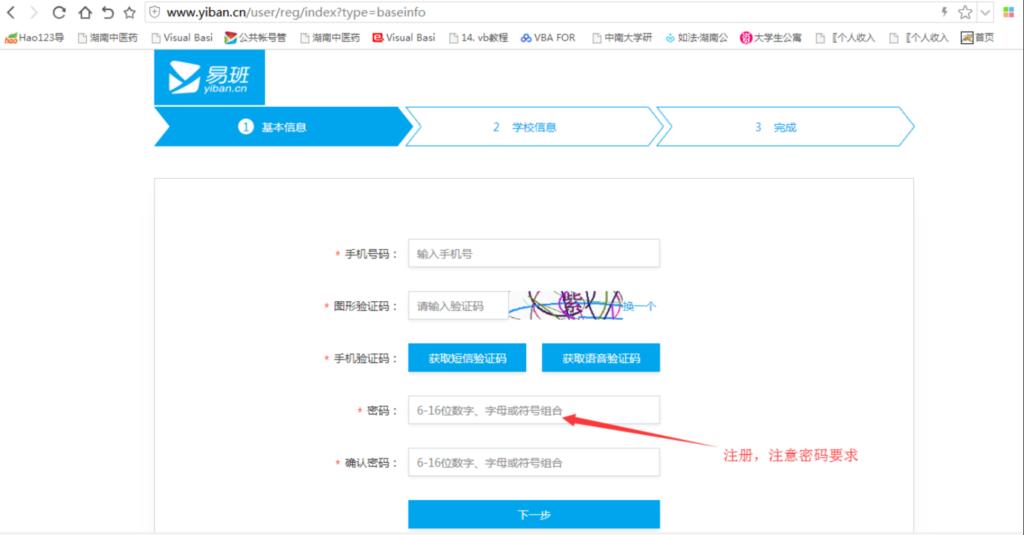Click the colorful grid apps icon

[x=1010, y=12]
